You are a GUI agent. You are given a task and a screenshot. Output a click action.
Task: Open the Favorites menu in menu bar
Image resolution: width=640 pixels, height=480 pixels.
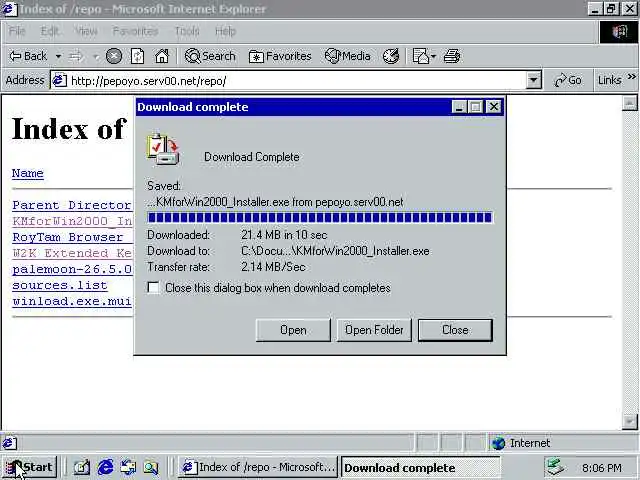click(135, 31)
